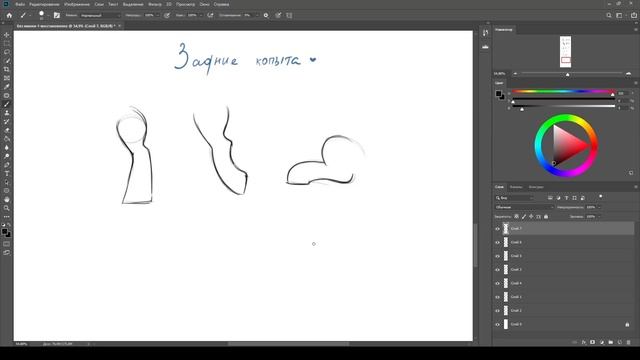Open the layer blend mode dropdown
This screenshot has height=360, width=640.
(x=524, y=207)
